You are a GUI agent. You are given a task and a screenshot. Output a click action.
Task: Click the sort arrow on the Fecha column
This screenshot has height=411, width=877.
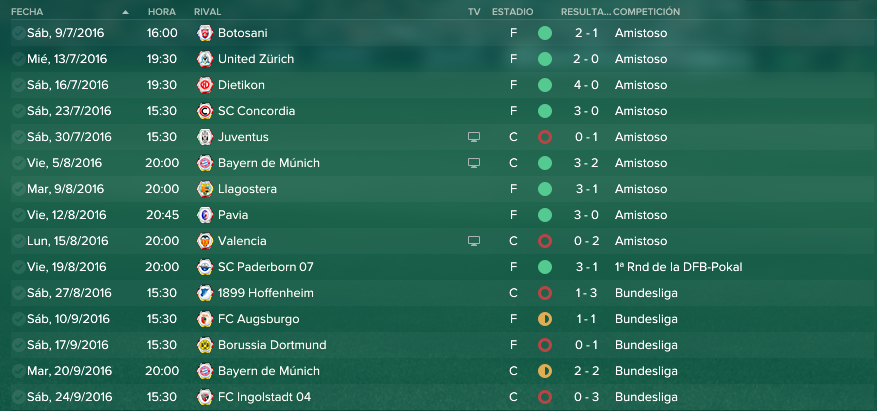tap(125, 12)
